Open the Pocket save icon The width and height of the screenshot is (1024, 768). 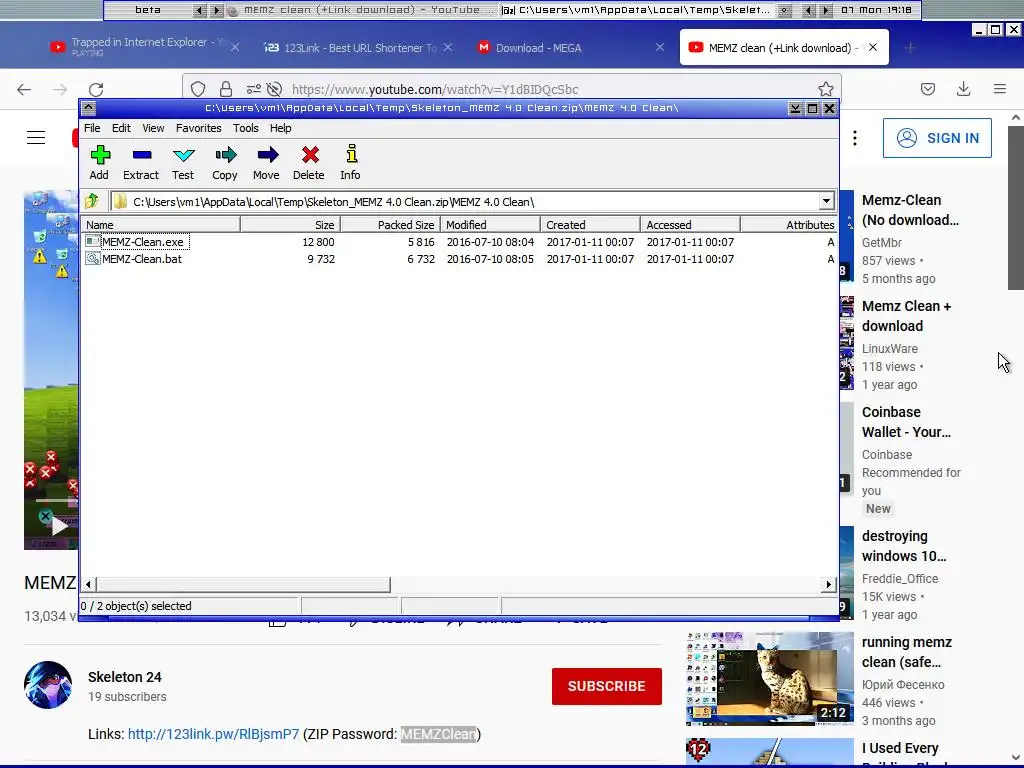[x=928, y=89]
